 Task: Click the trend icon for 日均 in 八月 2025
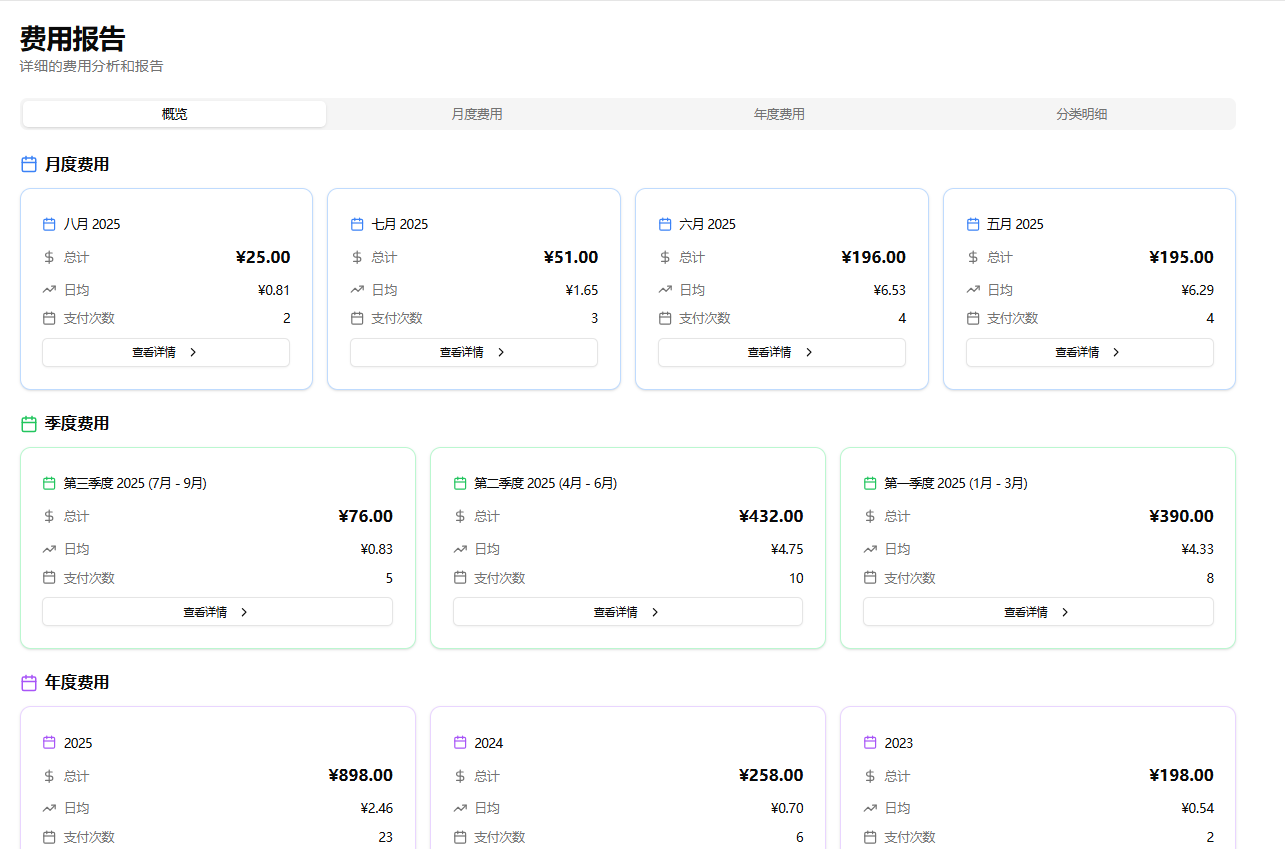tap(49, 290)
